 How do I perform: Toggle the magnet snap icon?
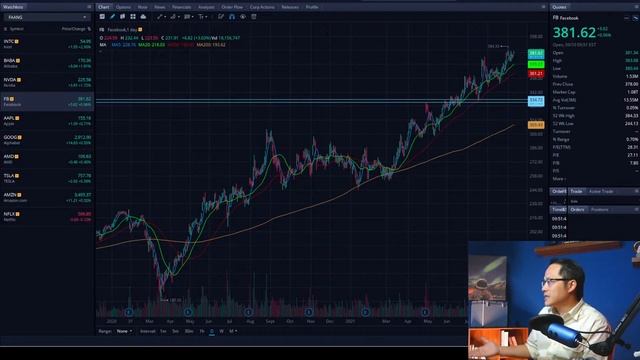tap(232, 17)
